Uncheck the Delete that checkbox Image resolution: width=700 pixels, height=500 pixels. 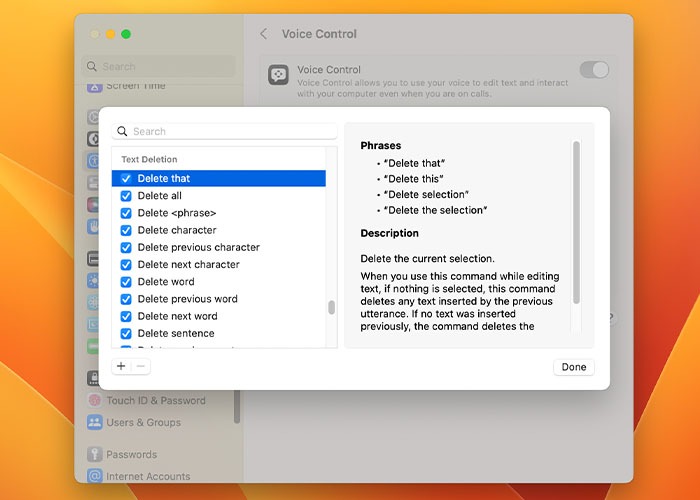(126, 179)
